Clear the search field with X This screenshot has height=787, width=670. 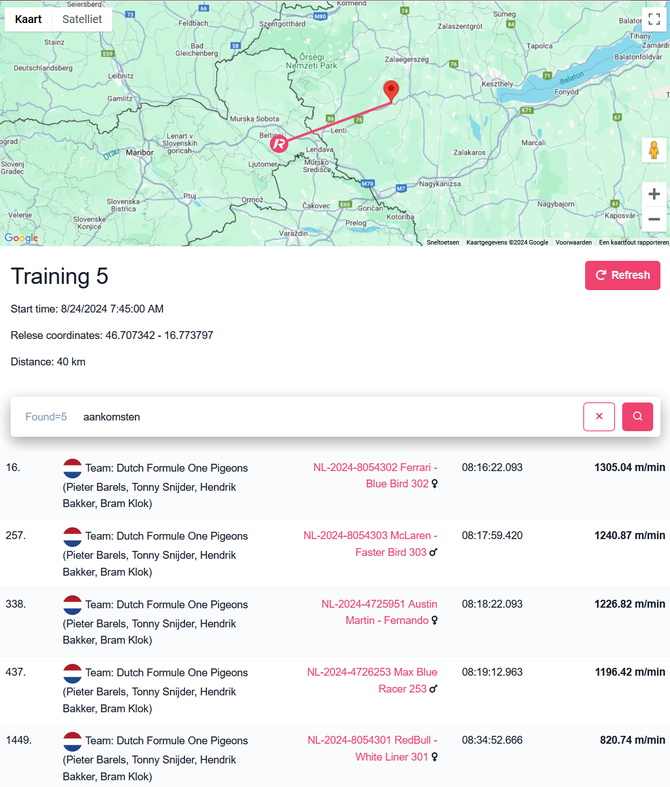click(599, 417)
